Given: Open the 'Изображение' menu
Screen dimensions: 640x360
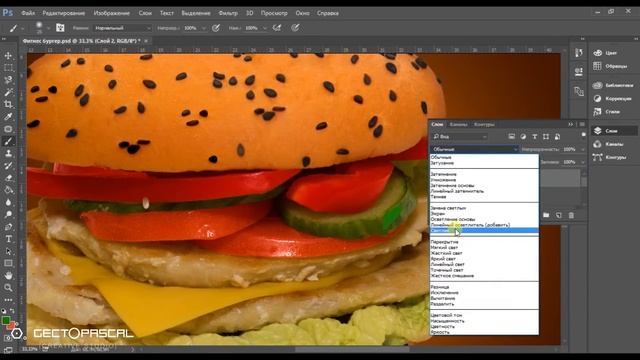Looking at the screenshot, I should (x=111, y=13).
